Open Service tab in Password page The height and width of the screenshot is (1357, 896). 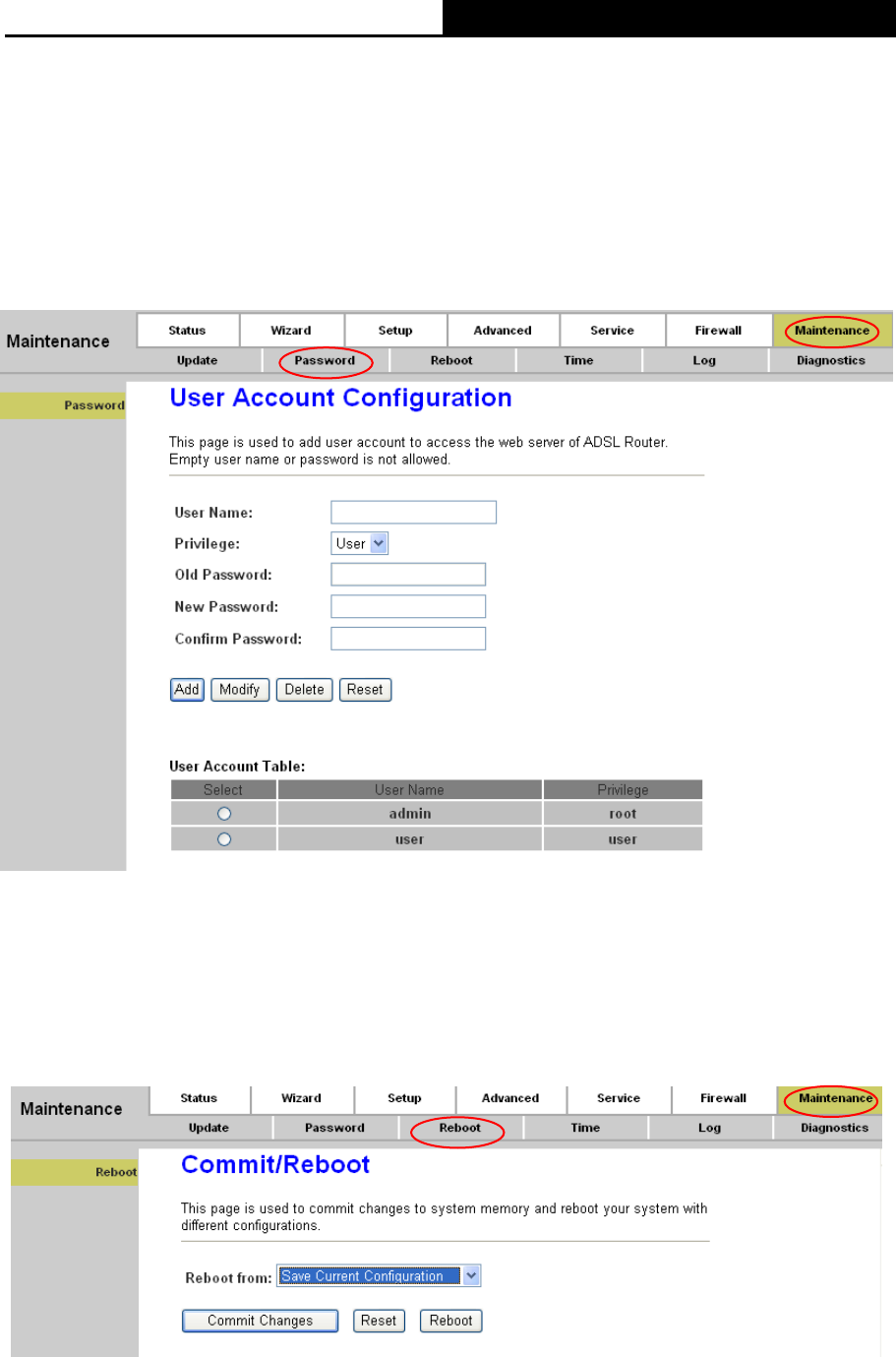point(612,331)
